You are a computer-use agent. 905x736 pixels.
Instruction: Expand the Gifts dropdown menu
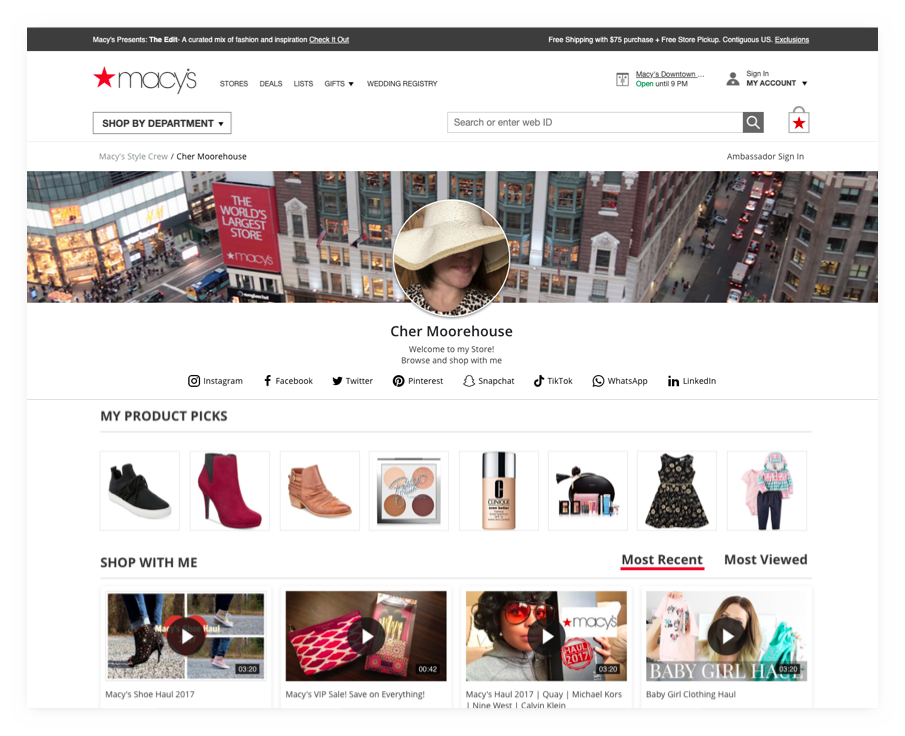pos(339,84)
